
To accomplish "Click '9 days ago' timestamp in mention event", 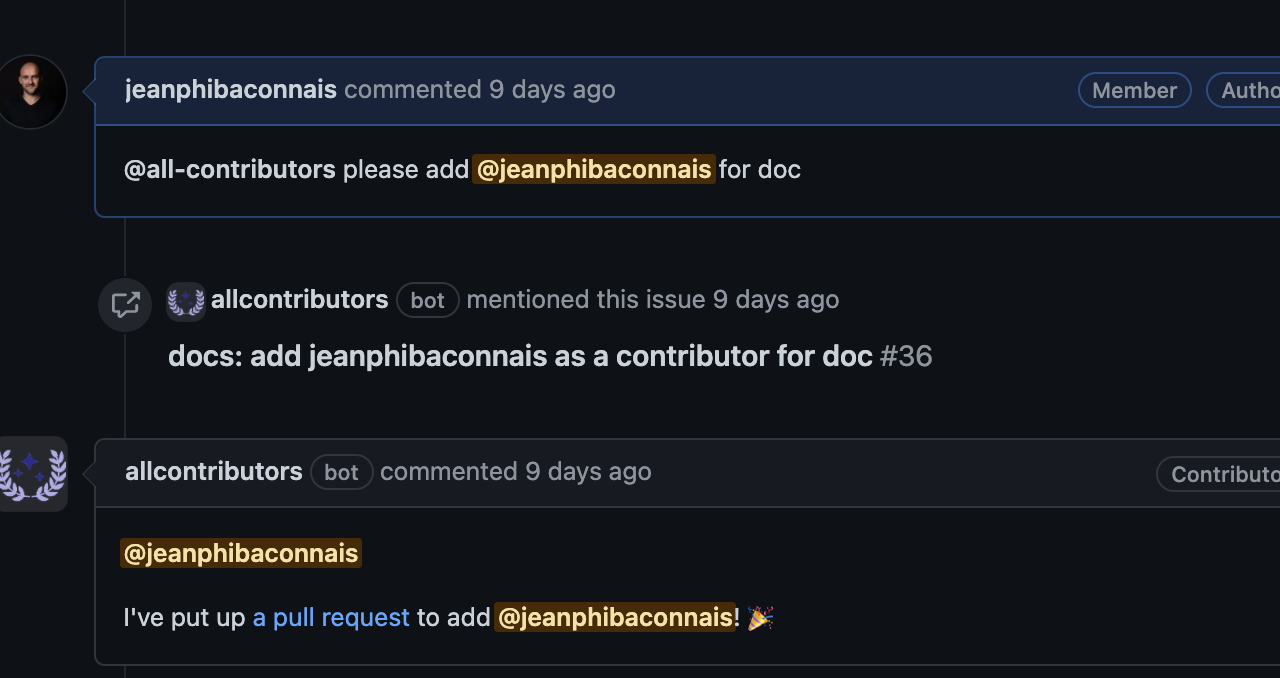I will click(x=776, y=300).
